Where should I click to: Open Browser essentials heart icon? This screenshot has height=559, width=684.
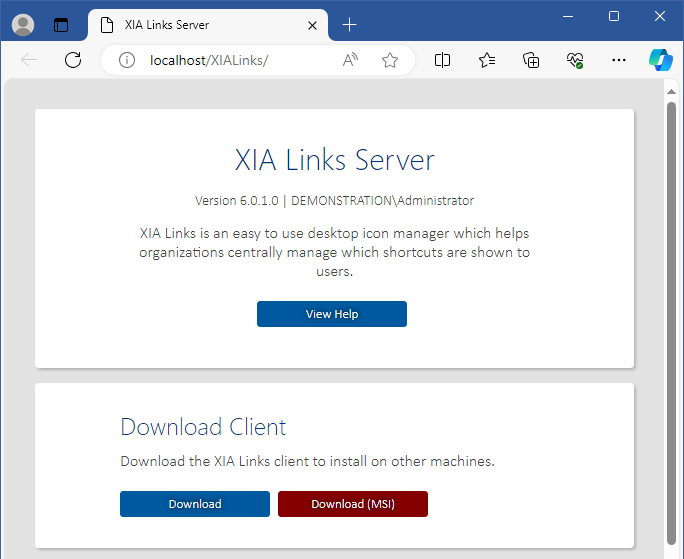tap(575, 60)
